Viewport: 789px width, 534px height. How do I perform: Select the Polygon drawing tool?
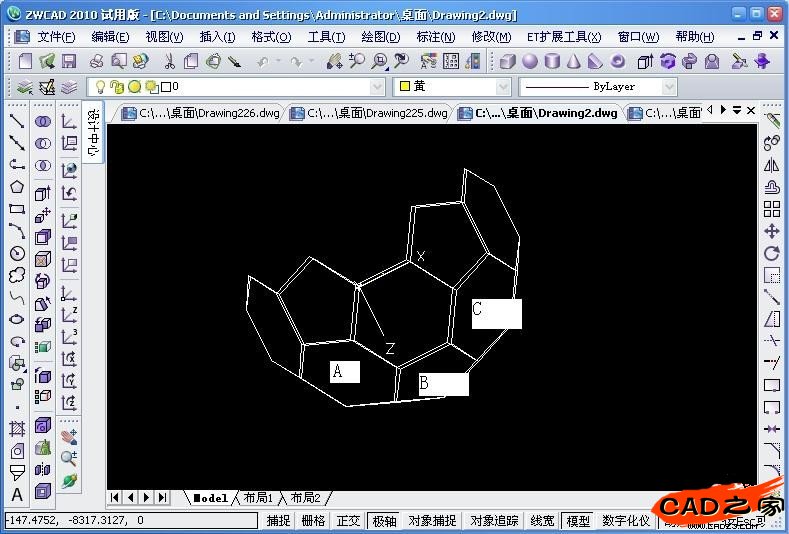pyautogui.click(x=17, y=187)
